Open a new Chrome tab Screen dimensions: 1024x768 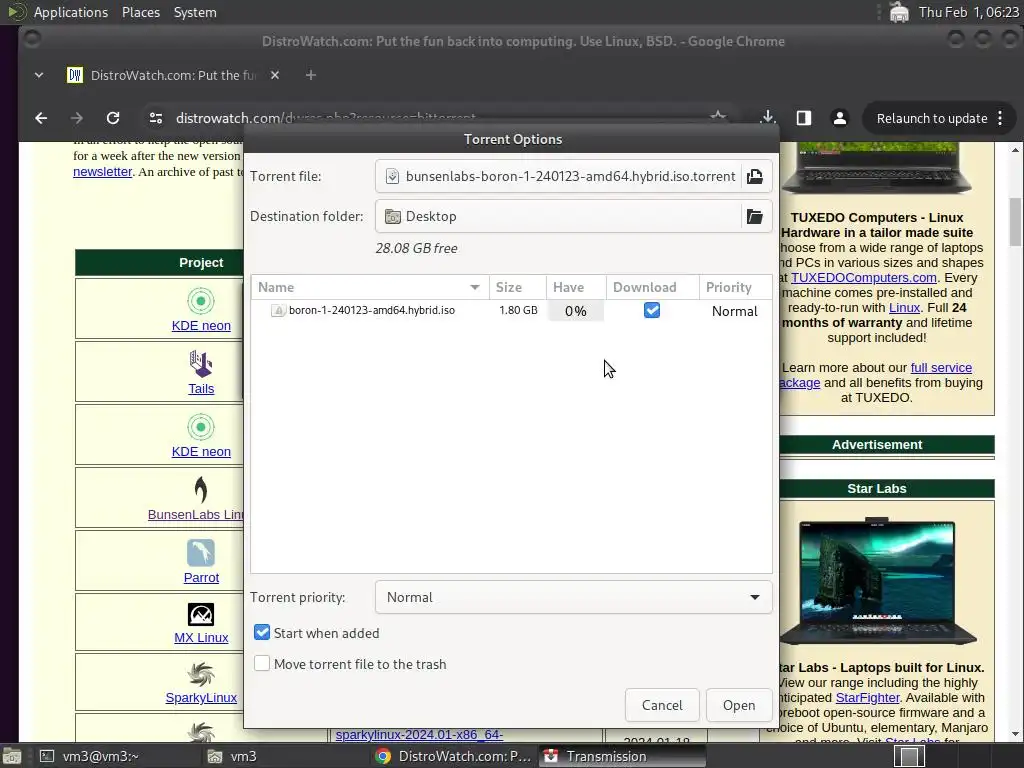click(311, 75)
